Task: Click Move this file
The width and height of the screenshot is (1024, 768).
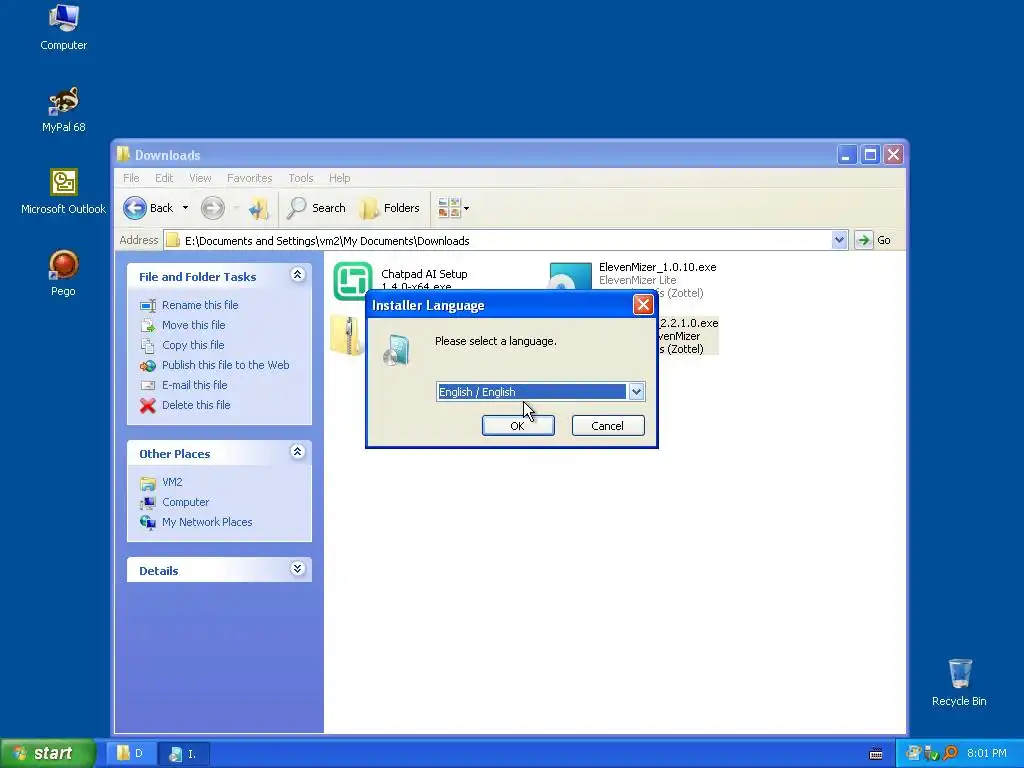Action: pos(193,325)
